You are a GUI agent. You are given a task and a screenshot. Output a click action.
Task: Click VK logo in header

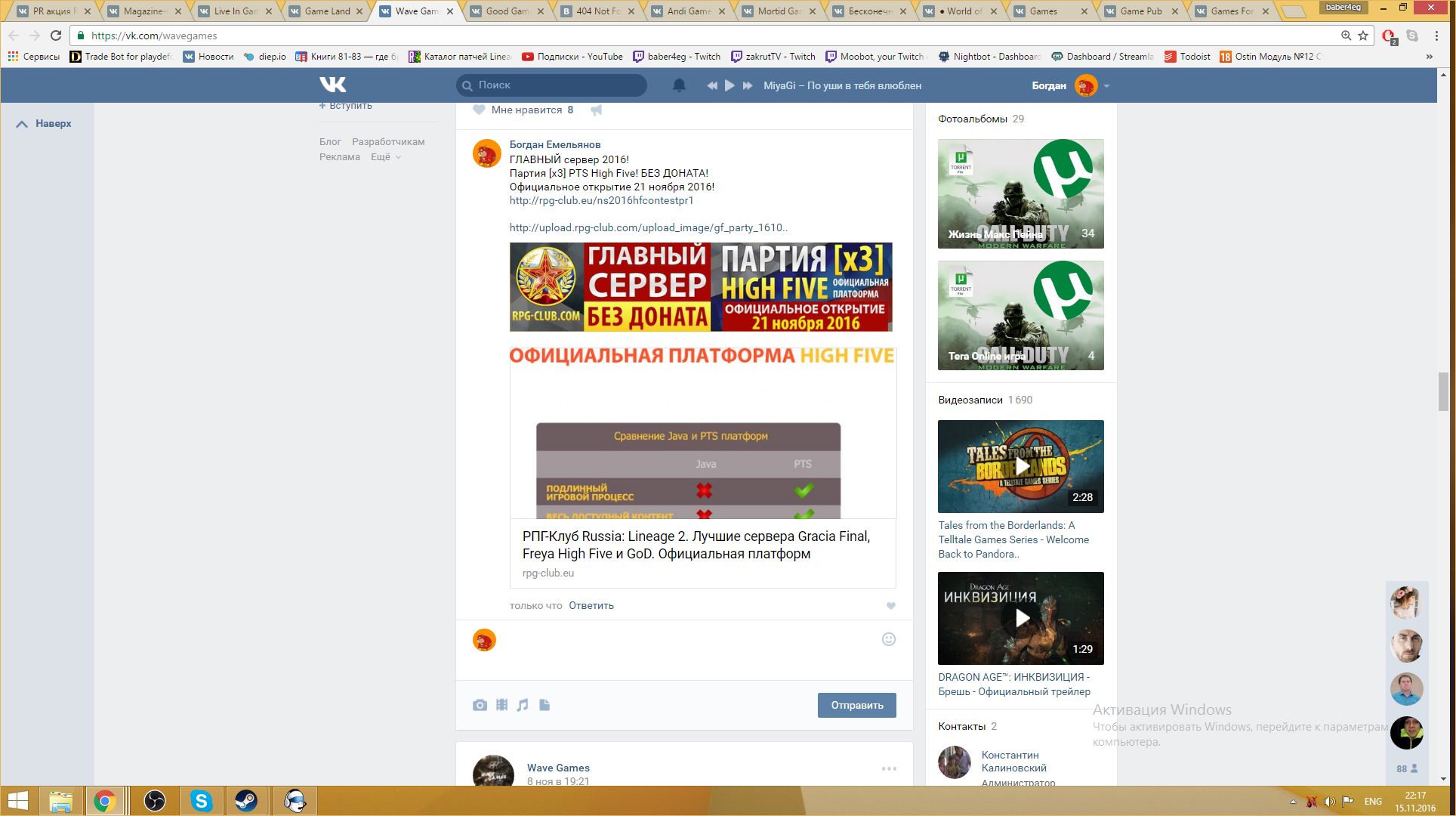(x=332, y=85)
